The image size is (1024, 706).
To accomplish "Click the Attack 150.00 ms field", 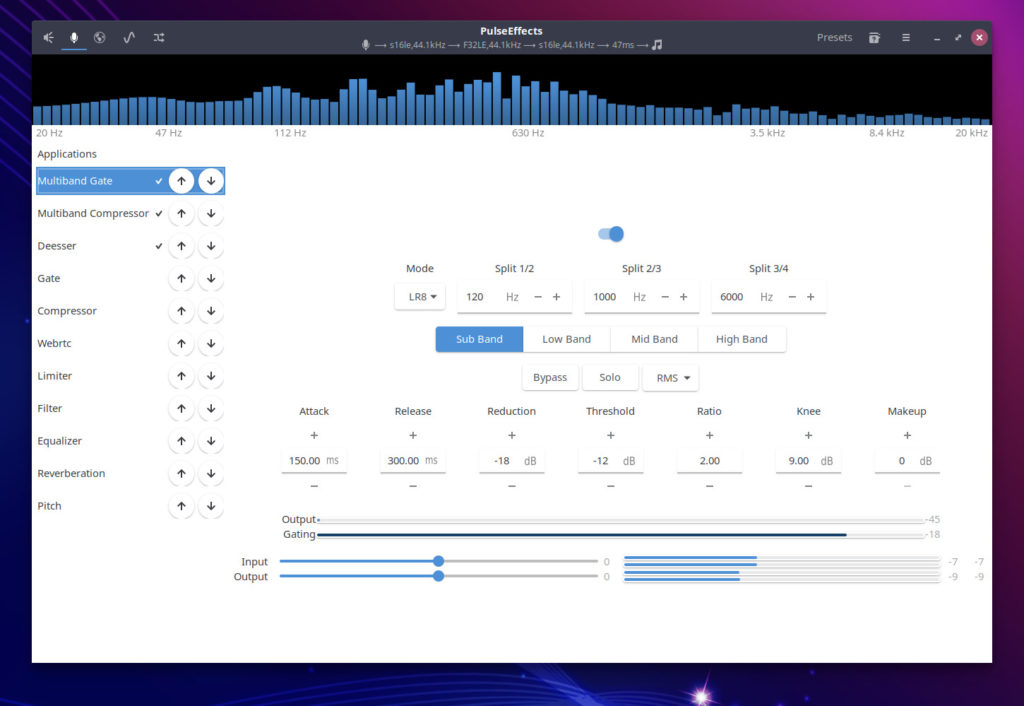I will tap(314, 461).
